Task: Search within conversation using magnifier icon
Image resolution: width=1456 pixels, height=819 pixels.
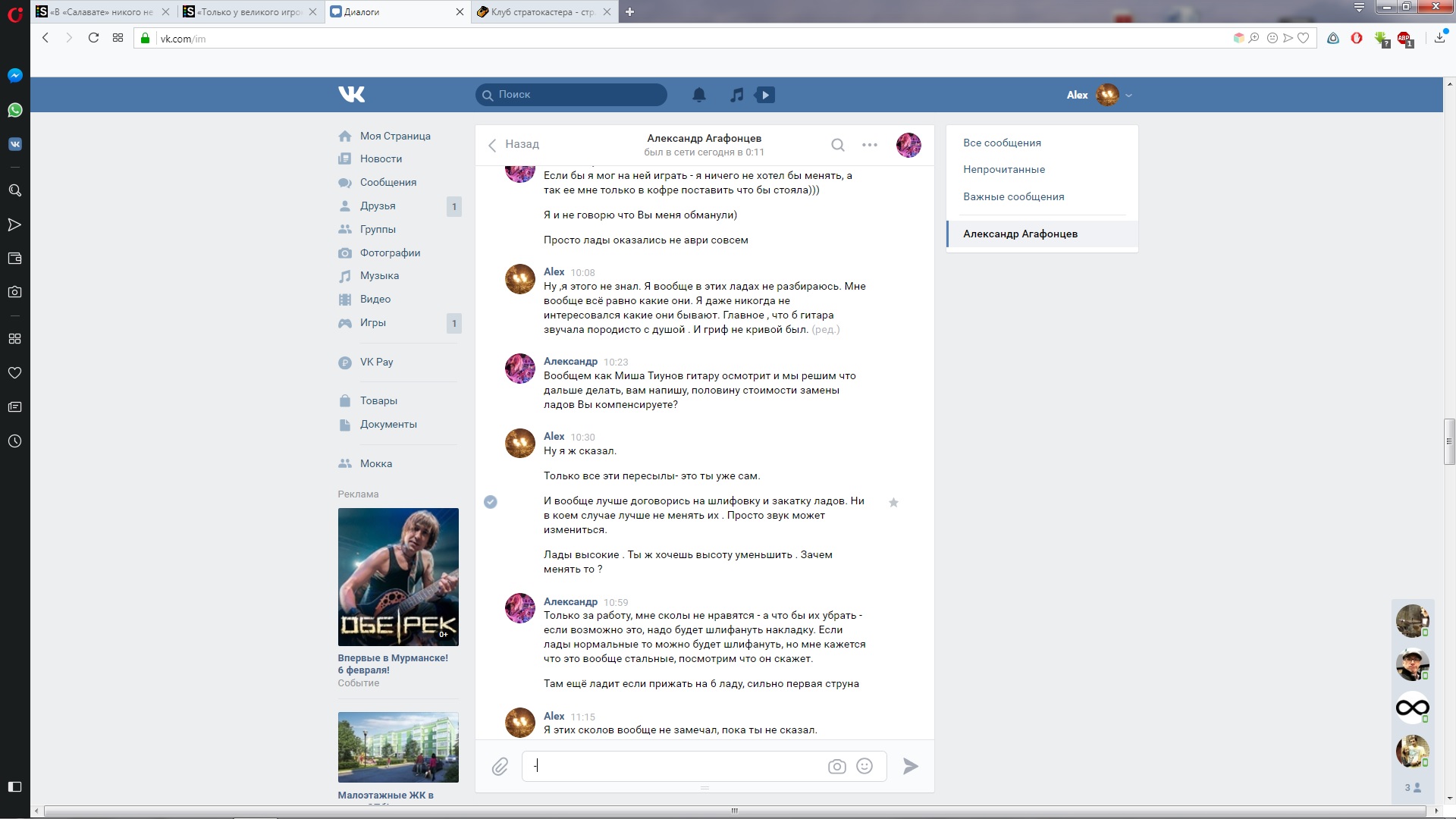Action: pos(837,145)
